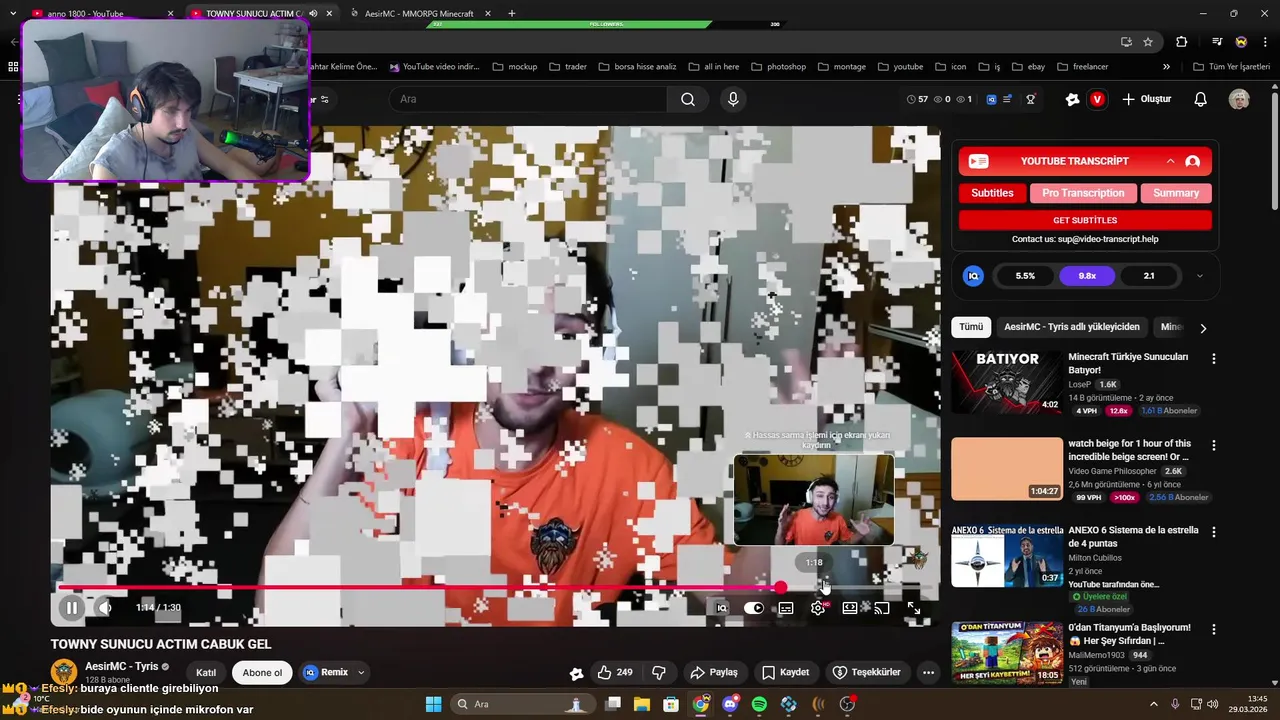Open the AesirMC - Tyris channel avatar

click(x=64, y=672)
